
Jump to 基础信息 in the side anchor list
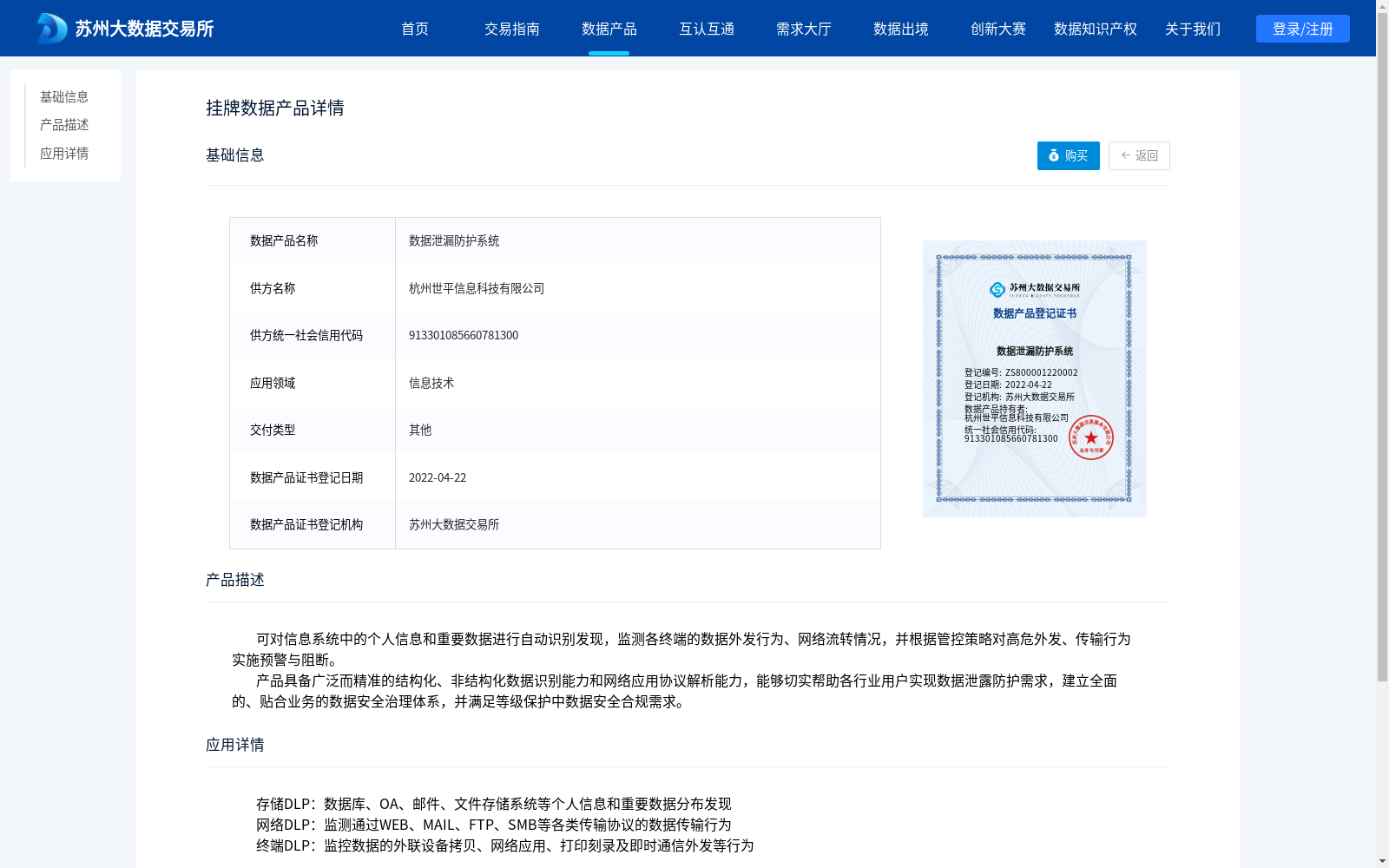tap(64, 96)
